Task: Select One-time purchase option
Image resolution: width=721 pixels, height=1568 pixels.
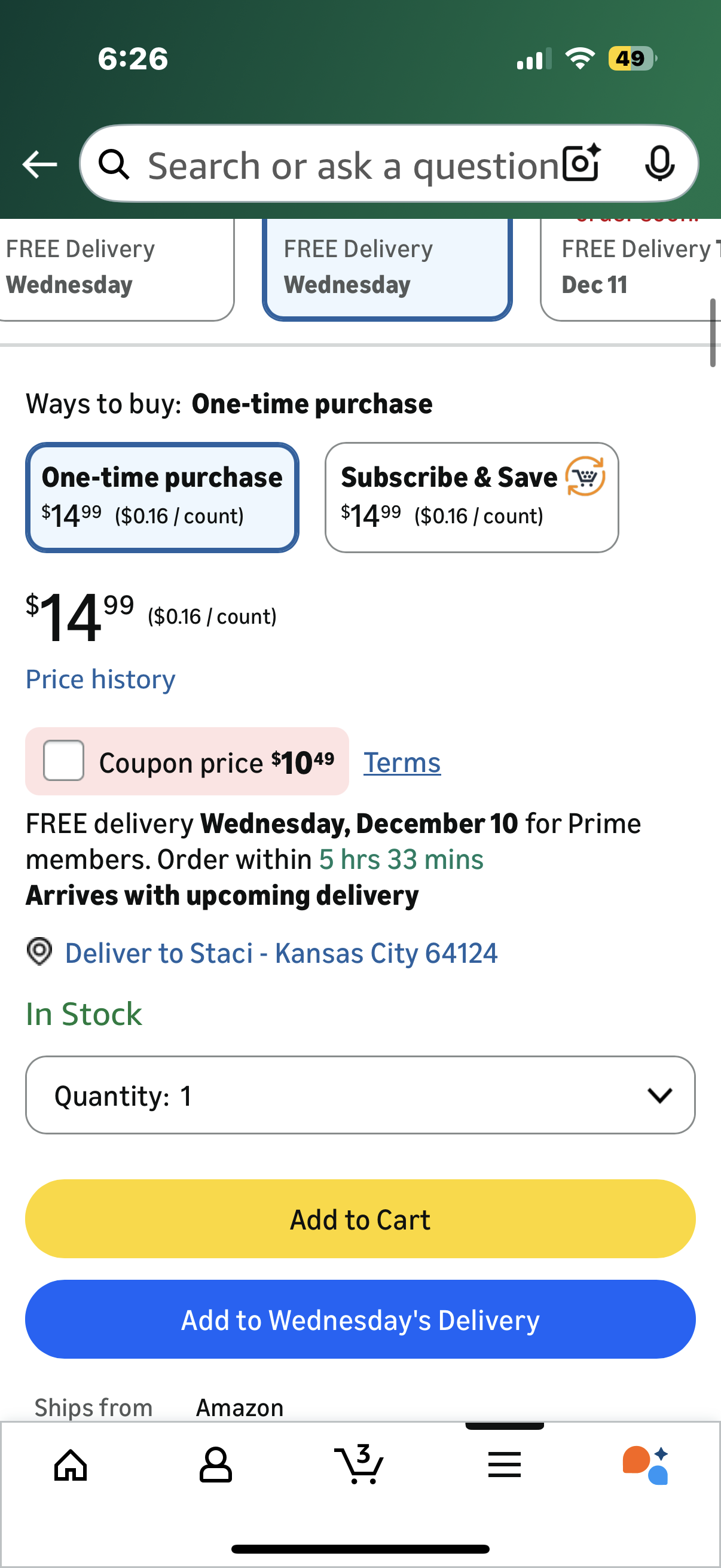Action: pyautogui.click(x=162, y=498)
